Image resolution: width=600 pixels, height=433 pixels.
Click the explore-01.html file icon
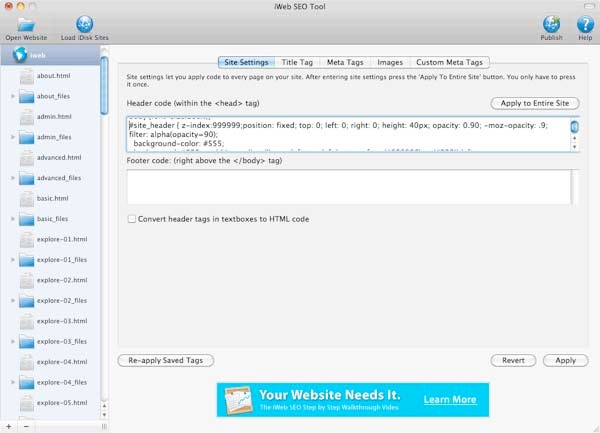coord(27,240)
